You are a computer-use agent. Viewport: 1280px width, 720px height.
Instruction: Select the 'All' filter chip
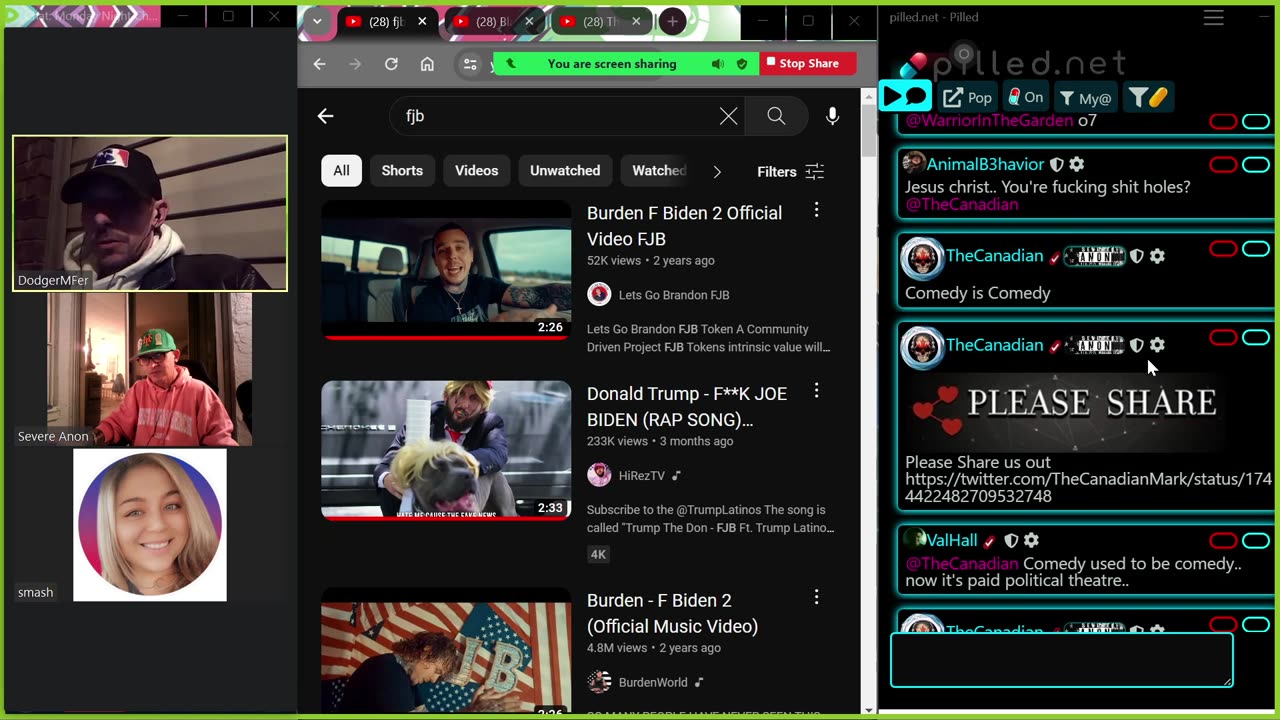click(x=341, y=171)
